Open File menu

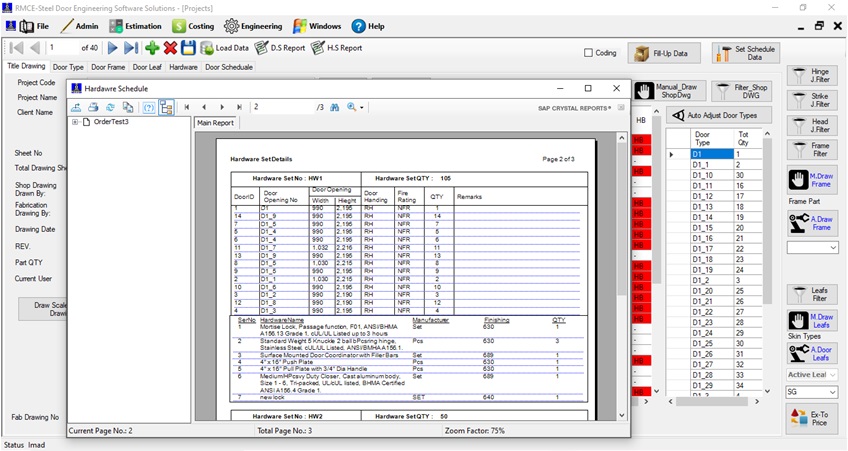pyautogui.click(x=35, y=26)
